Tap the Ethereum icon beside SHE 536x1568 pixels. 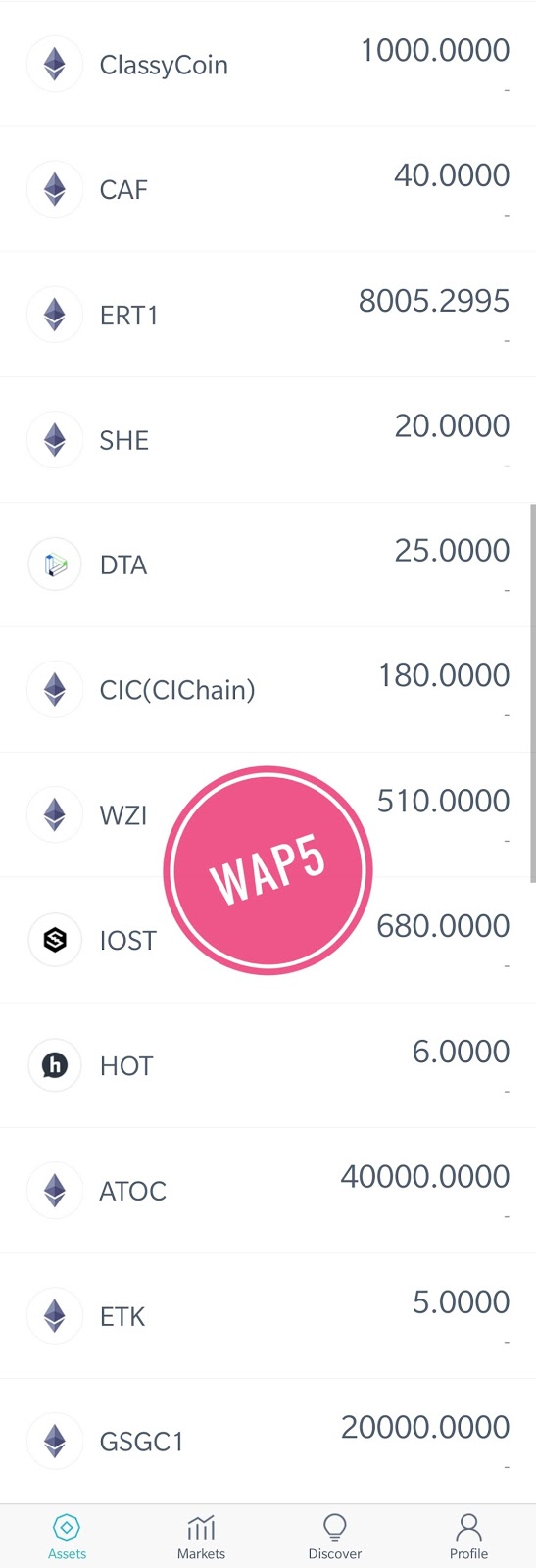pyautogui.click(x=55, y=440)
